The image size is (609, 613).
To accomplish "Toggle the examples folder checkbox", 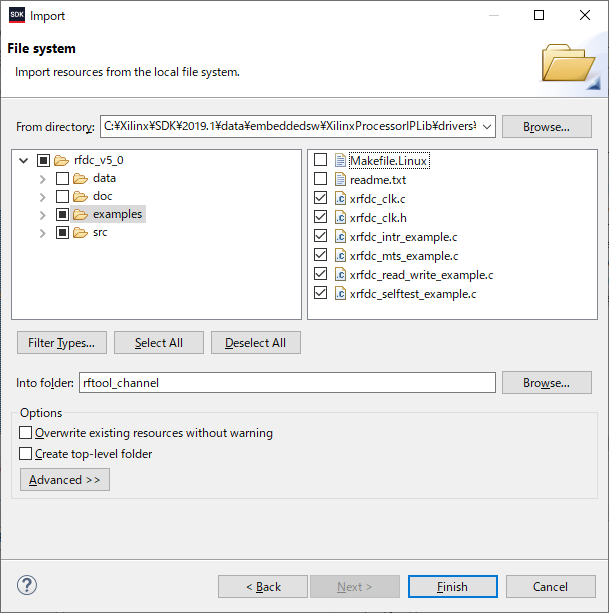I will point(63,214).
